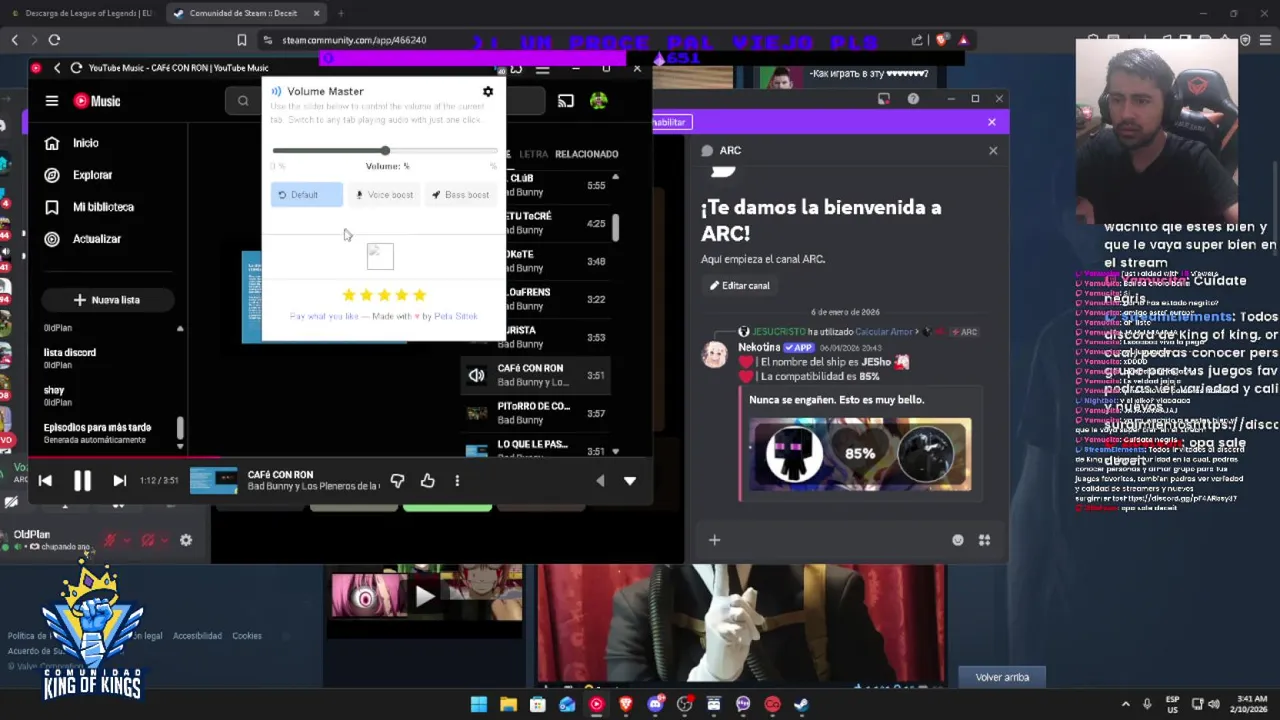
Task: Collapse the player page down arrow
Action: click(x=630, y=481)
